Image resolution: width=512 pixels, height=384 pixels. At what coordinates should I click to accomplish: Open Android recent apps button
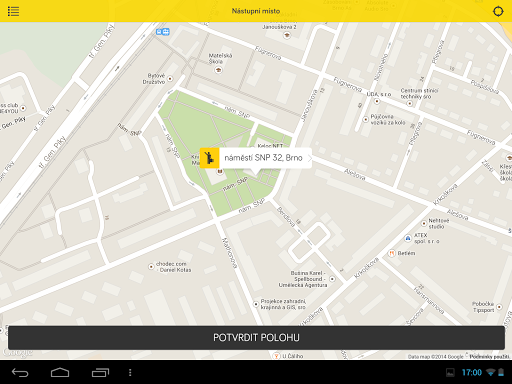point(100,372)
